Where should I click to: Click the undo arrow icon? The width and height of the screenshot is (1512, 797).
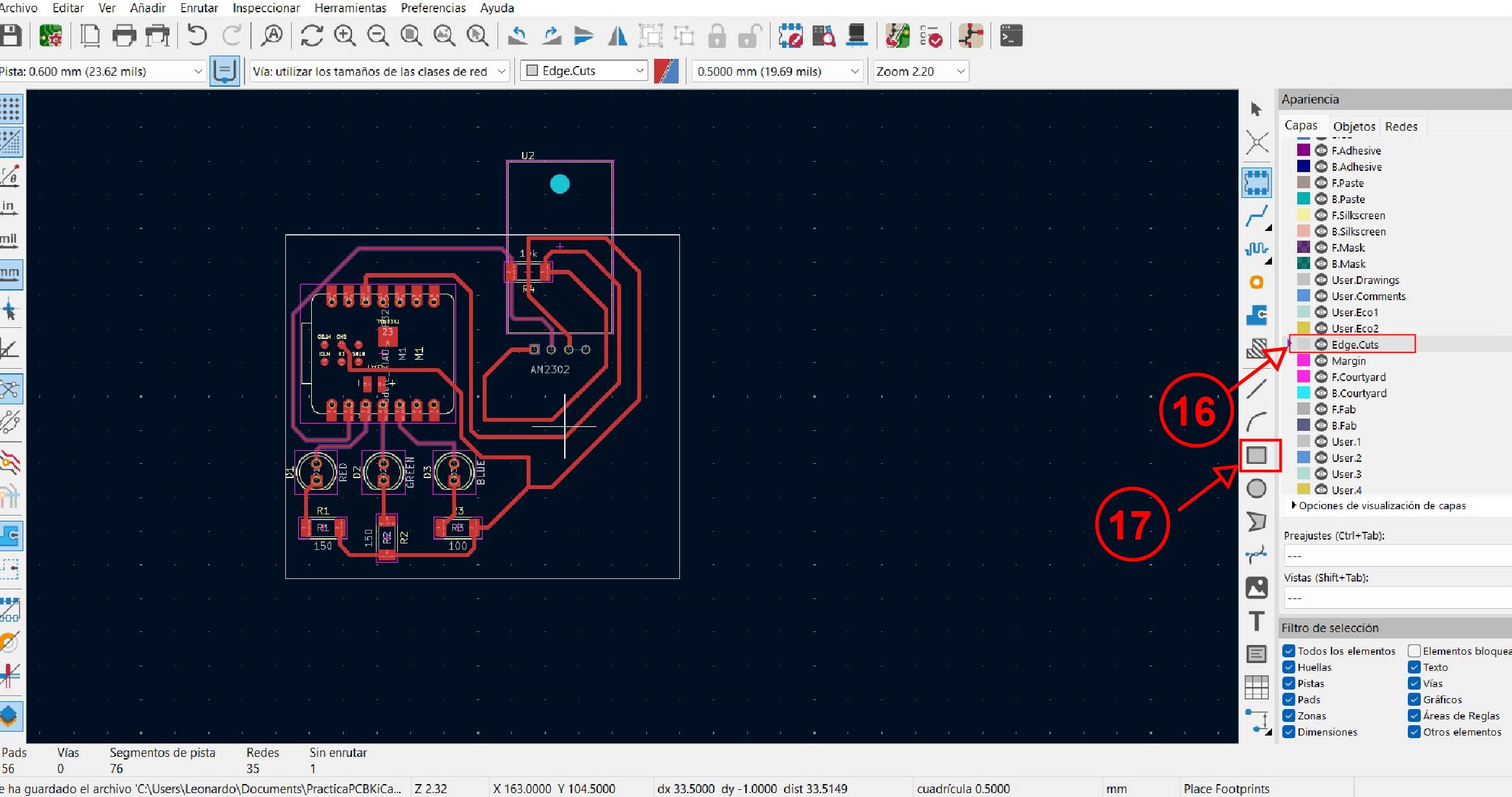[197, 36]
